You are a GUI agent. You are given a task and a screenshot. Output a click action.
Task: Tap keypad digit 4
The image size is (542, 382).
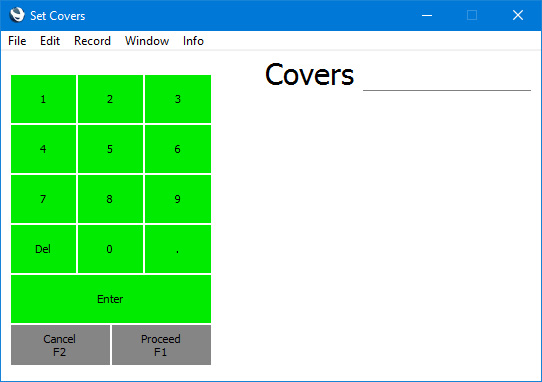coord(44,149)
